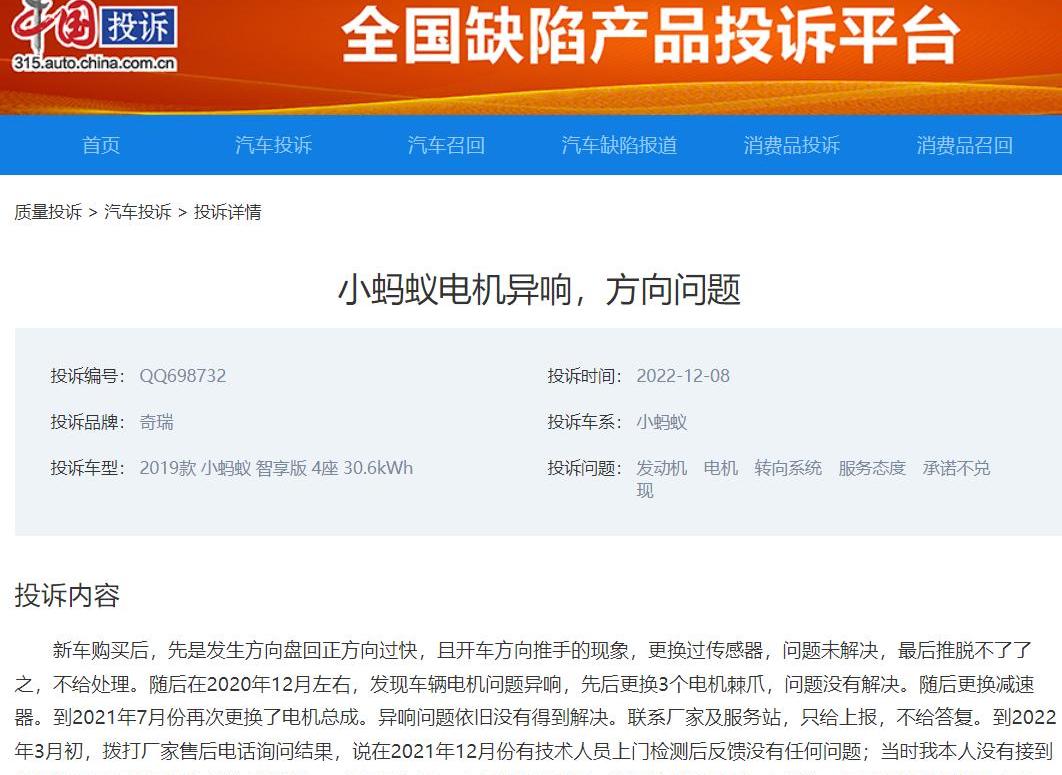Click the brand value 奇瑞
This screenshot has width=1062, height=775.
[156, 422]
